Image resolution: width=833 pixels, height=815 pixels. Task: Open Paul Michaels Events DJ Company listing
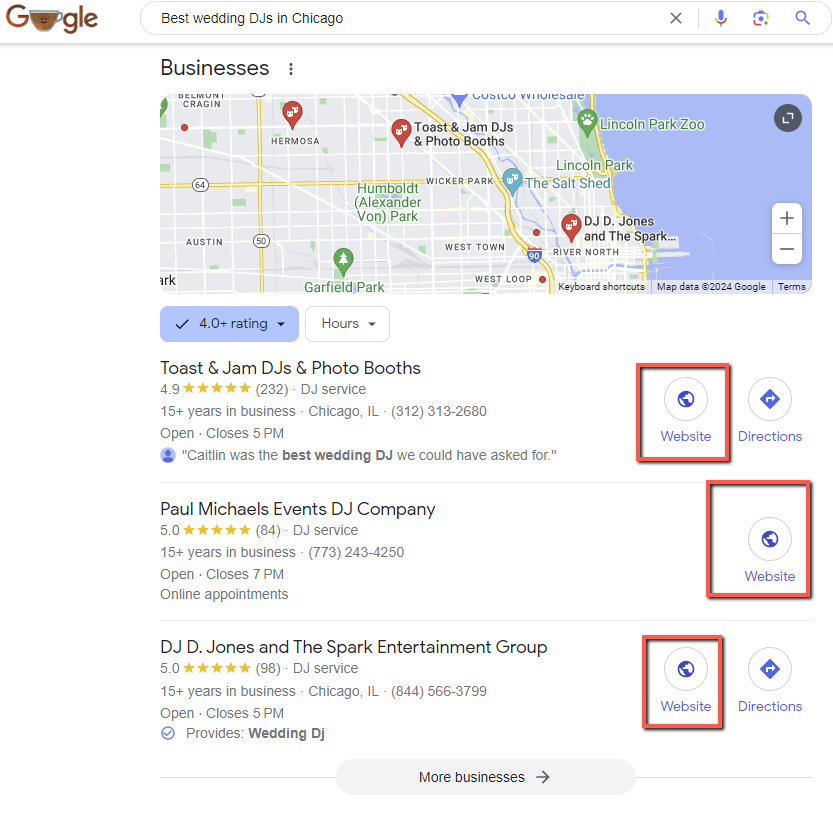(298, 509)
